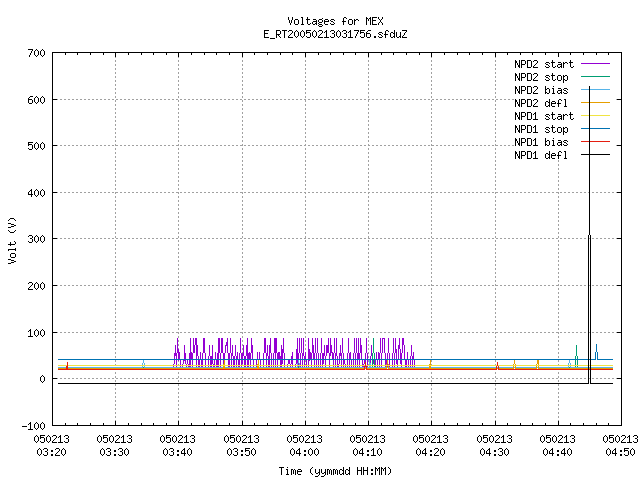This screenshot has width=640, height=480.
Task: Click the 'NPD2 defl' legend label
Action: [541, 103]
